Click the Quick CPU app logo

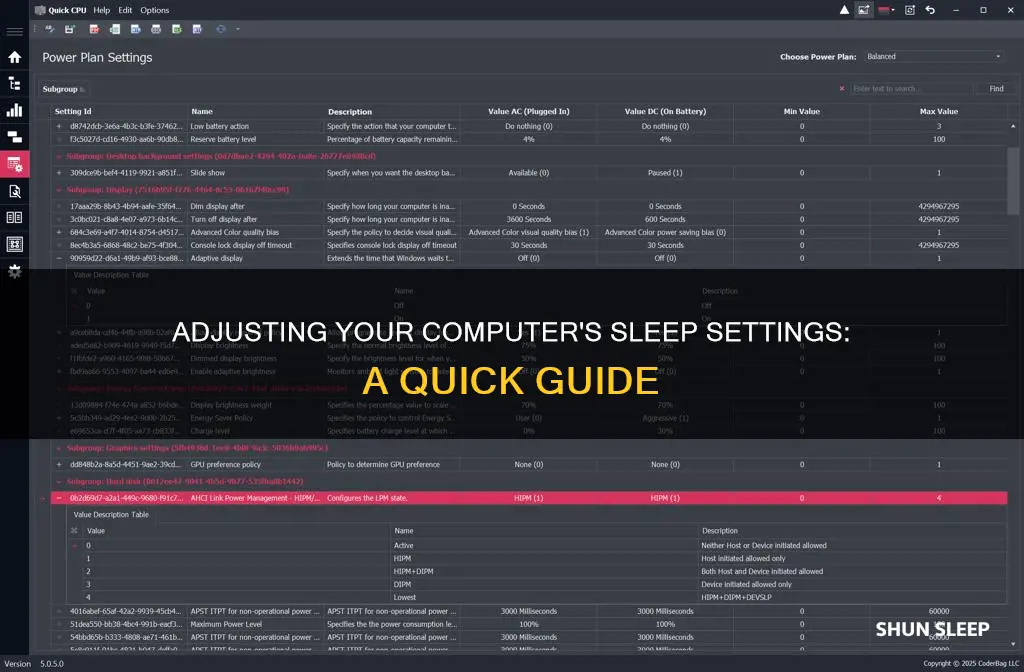(40, 10)
